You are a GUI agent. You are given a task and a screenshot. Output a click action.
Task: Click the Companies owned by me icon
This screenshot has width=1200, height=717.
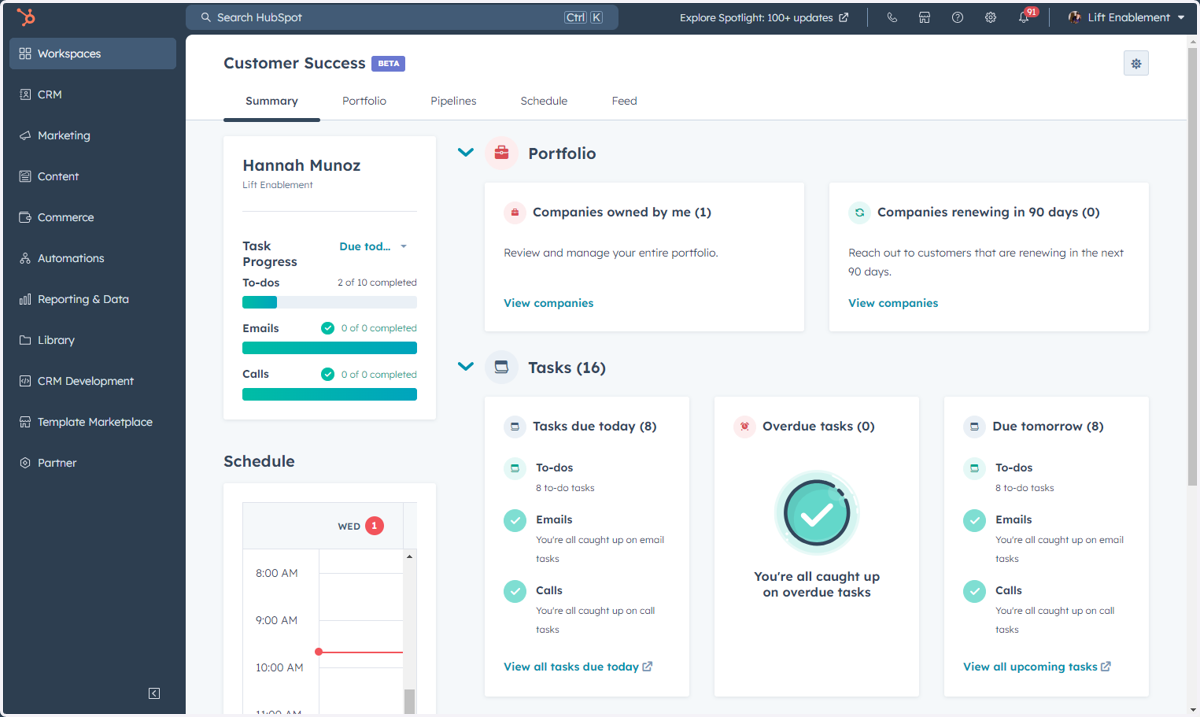(x=514, y=212)
